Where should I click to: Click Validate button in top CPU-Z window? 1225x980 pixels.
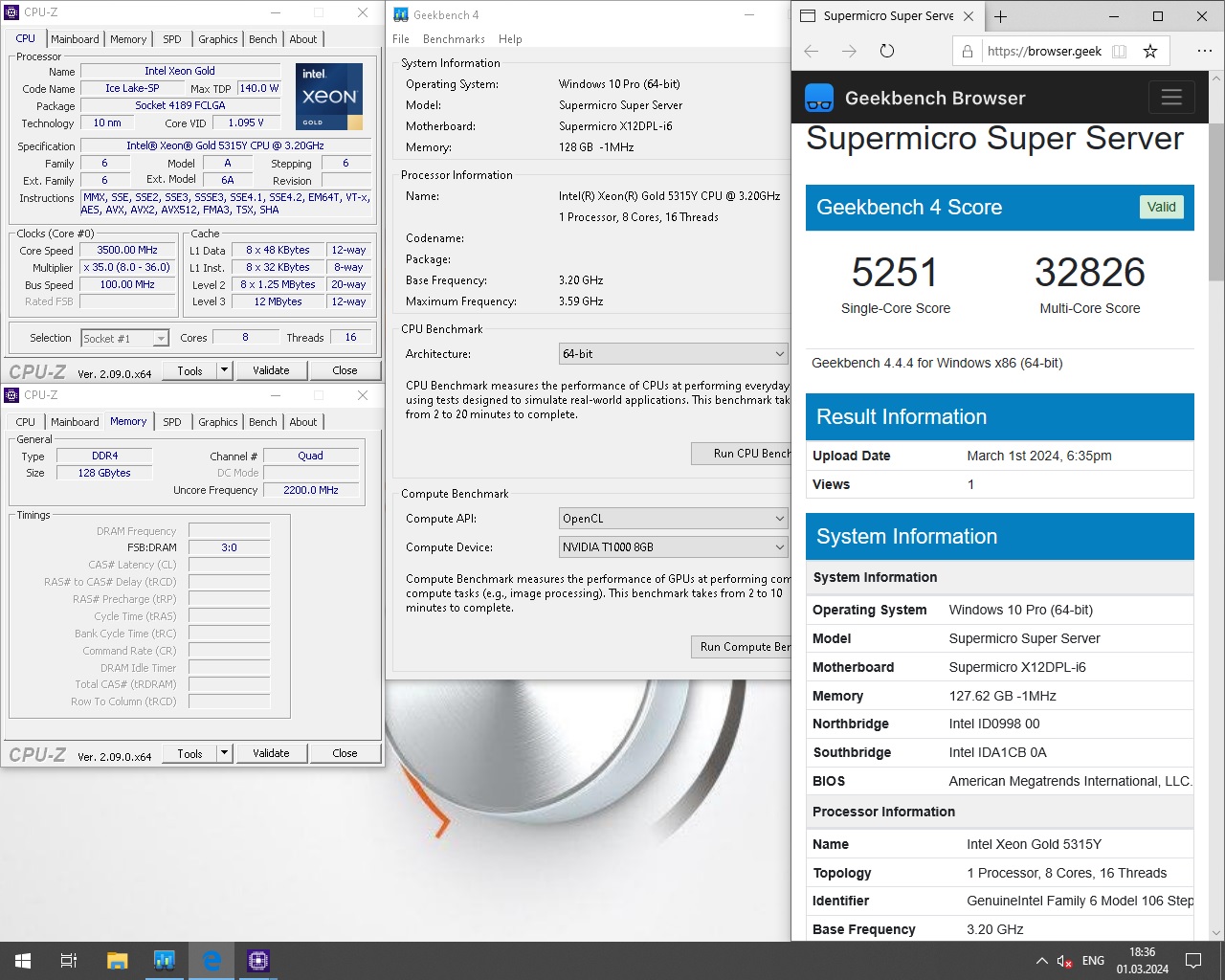[271, 370]
